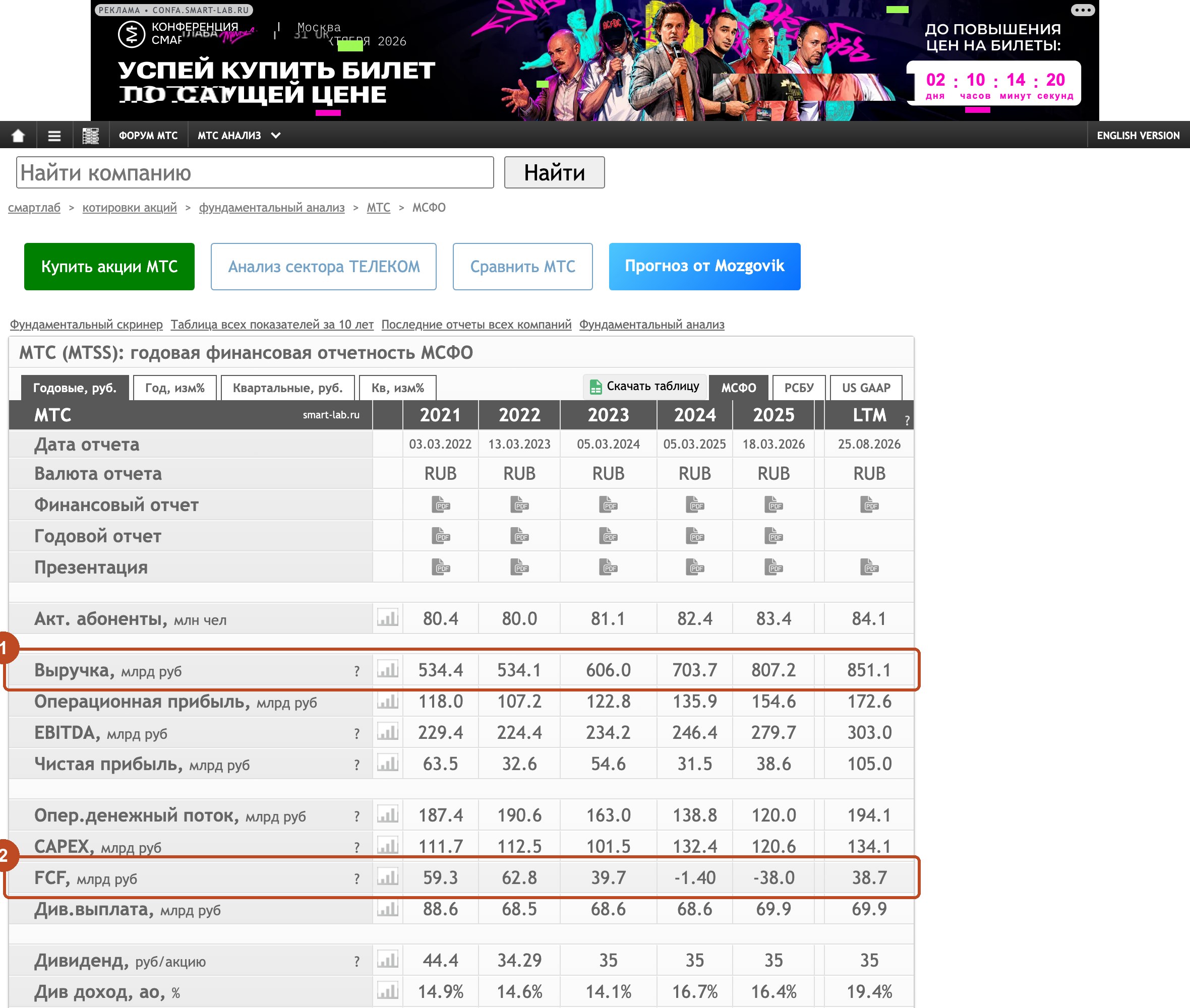The image size is (1190, 1008).
Task: Click the conference ad banner headline
Action: (x=276, y=82)
